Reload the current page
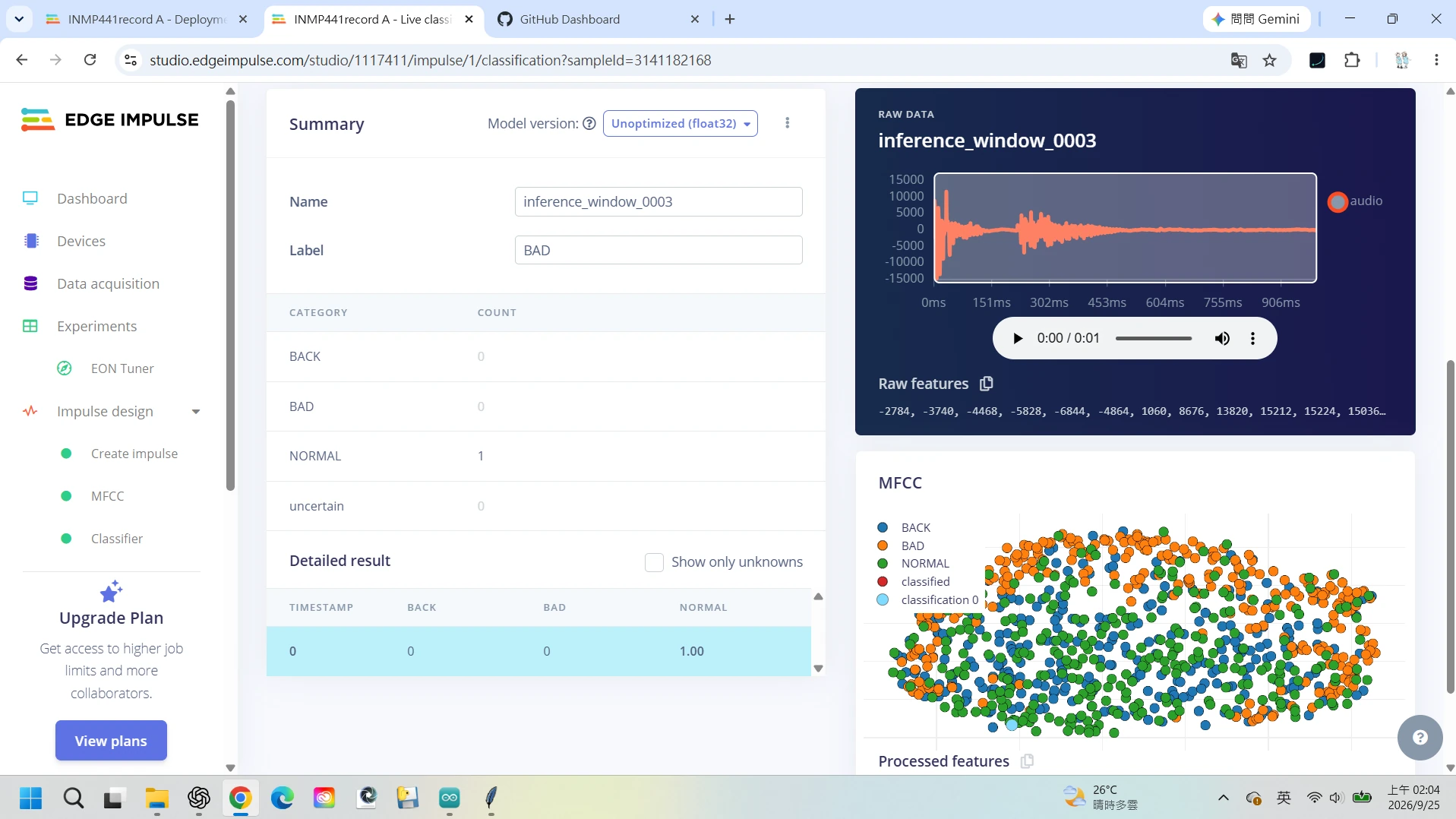This screenshot has height=819, width=1456. pos(90,60)
